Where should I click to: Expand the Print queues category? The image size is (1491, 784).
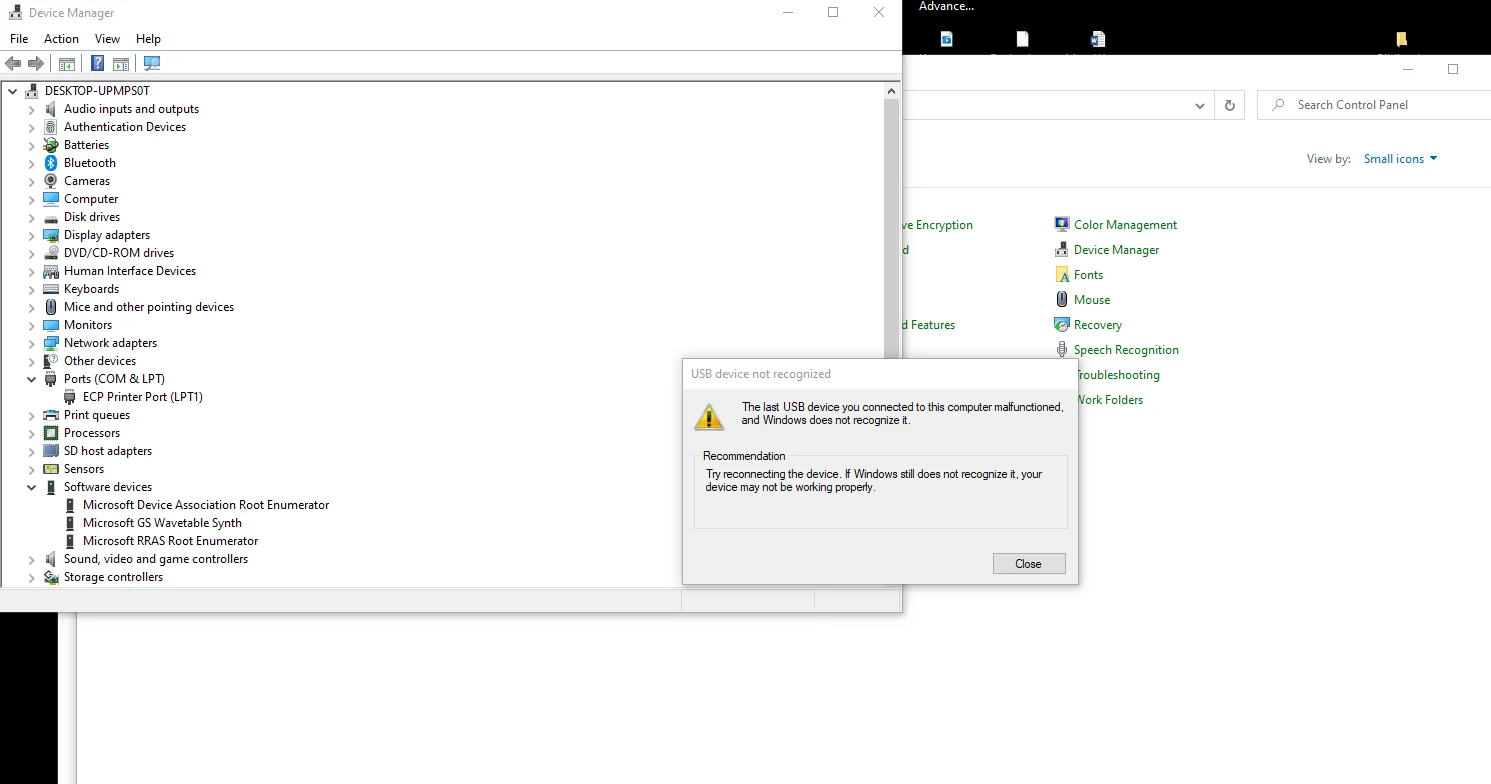(32, 415)
